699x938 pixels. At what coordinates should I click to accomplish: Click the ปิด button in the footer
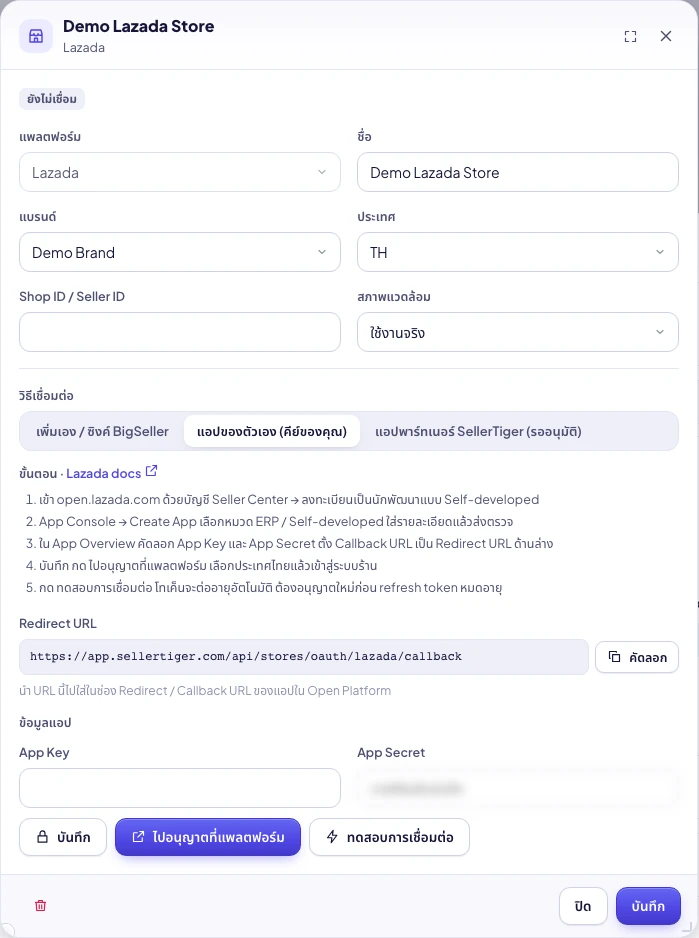583,906
